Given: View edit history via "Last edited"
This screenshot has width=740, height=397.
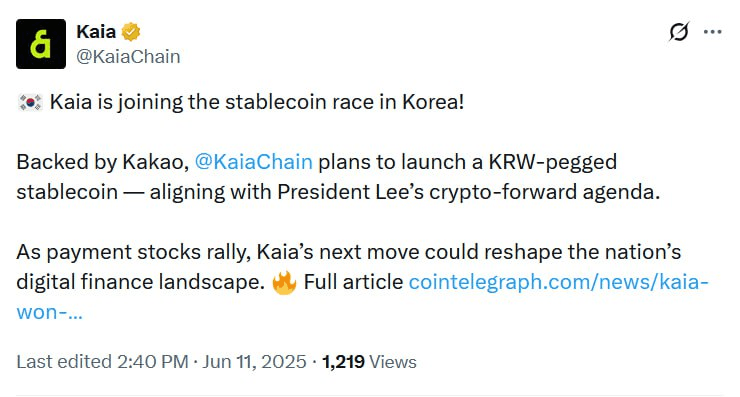Looking at the screenshot, I should click(64, 362).
